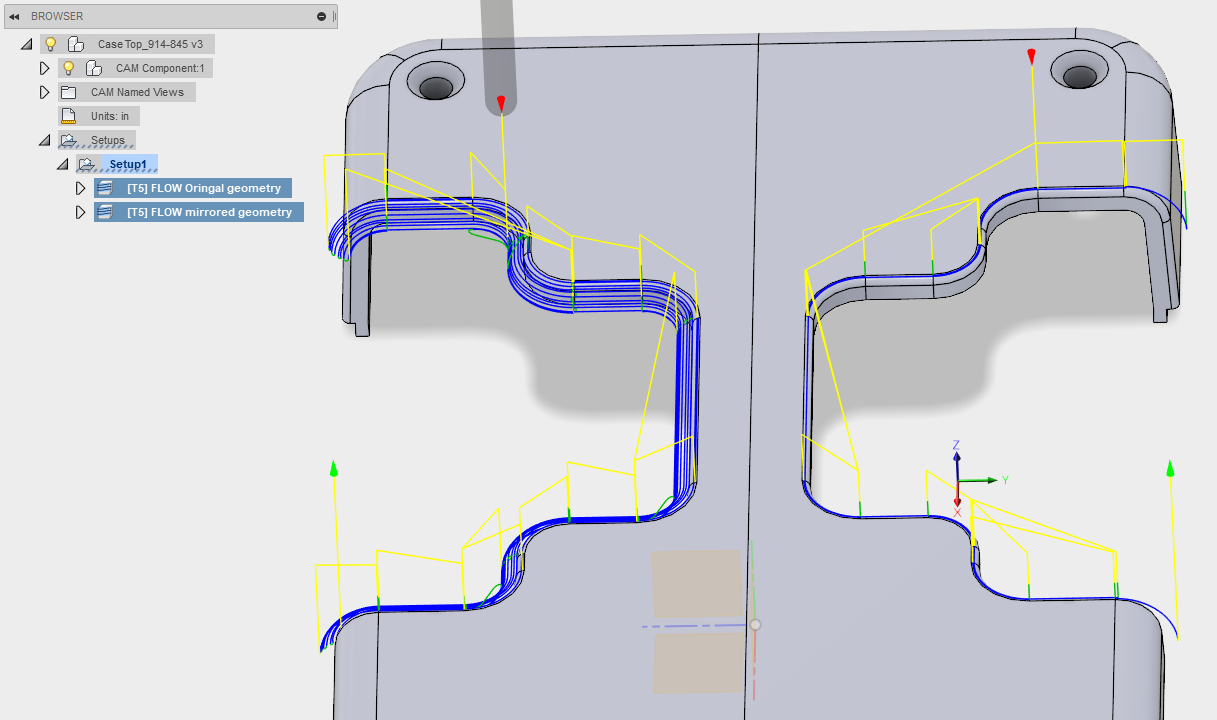This screenshot has height=720, width=1217.
Task: Click the green Y axis arrow of the triad
Action: click(981, 481)
